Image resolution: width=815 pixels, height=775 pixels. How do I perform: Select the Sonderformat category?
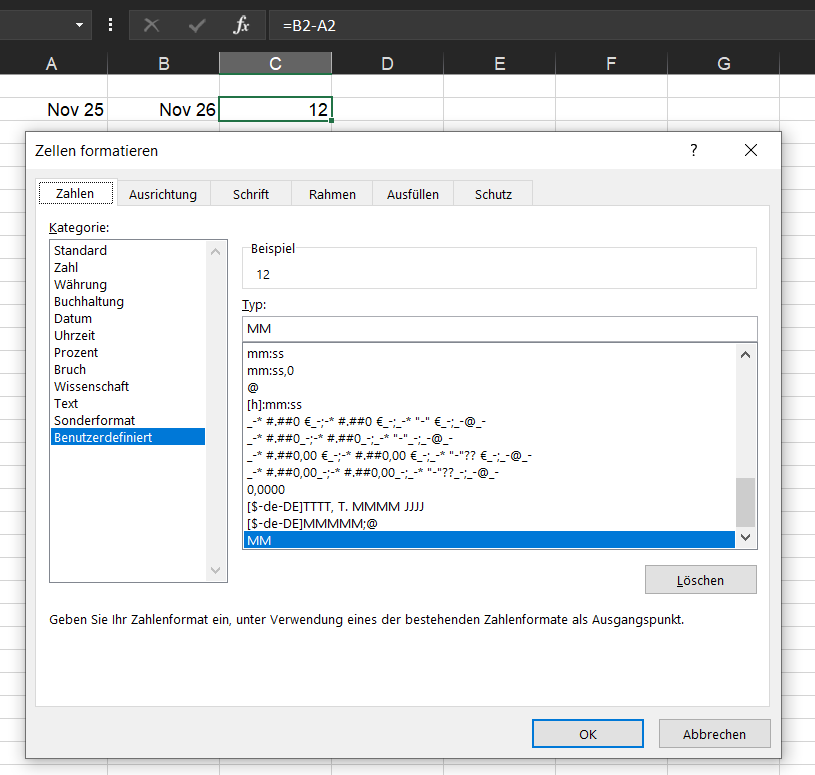pos(128,421)
